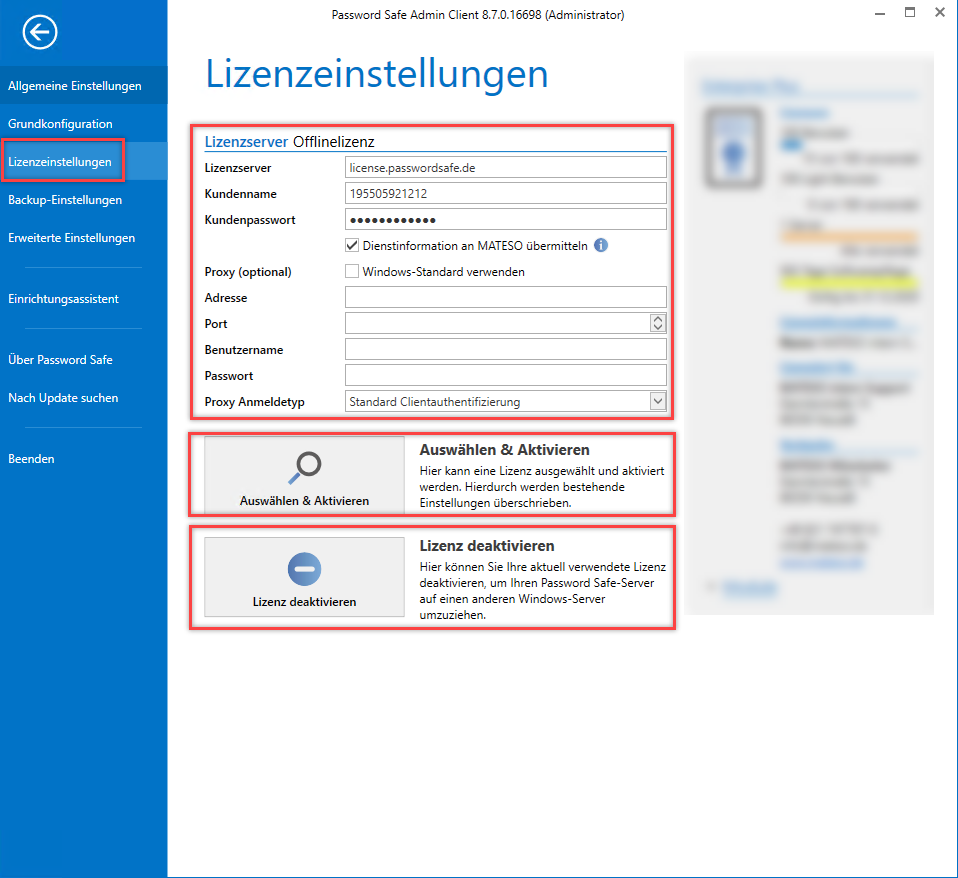The height and width of the screenshot is (878, 958).
Task: Click the Lizenzserver input field
Action: pos(505,167)
